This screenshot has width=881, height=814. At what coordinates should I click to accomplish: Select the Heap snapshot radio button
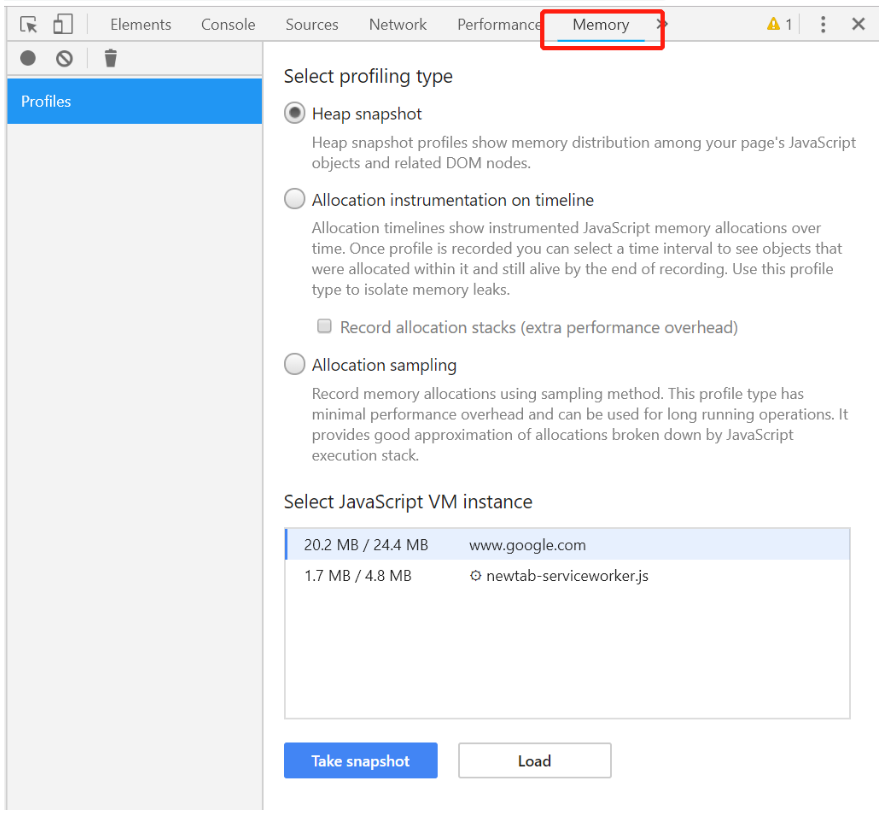[294, 113]
